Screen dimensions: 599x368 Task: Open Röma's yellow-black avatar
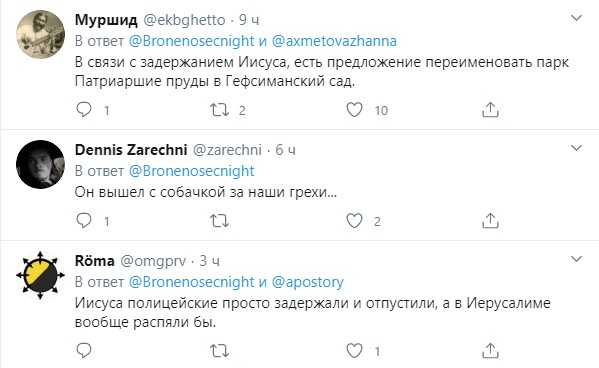[x=40, y=275]
